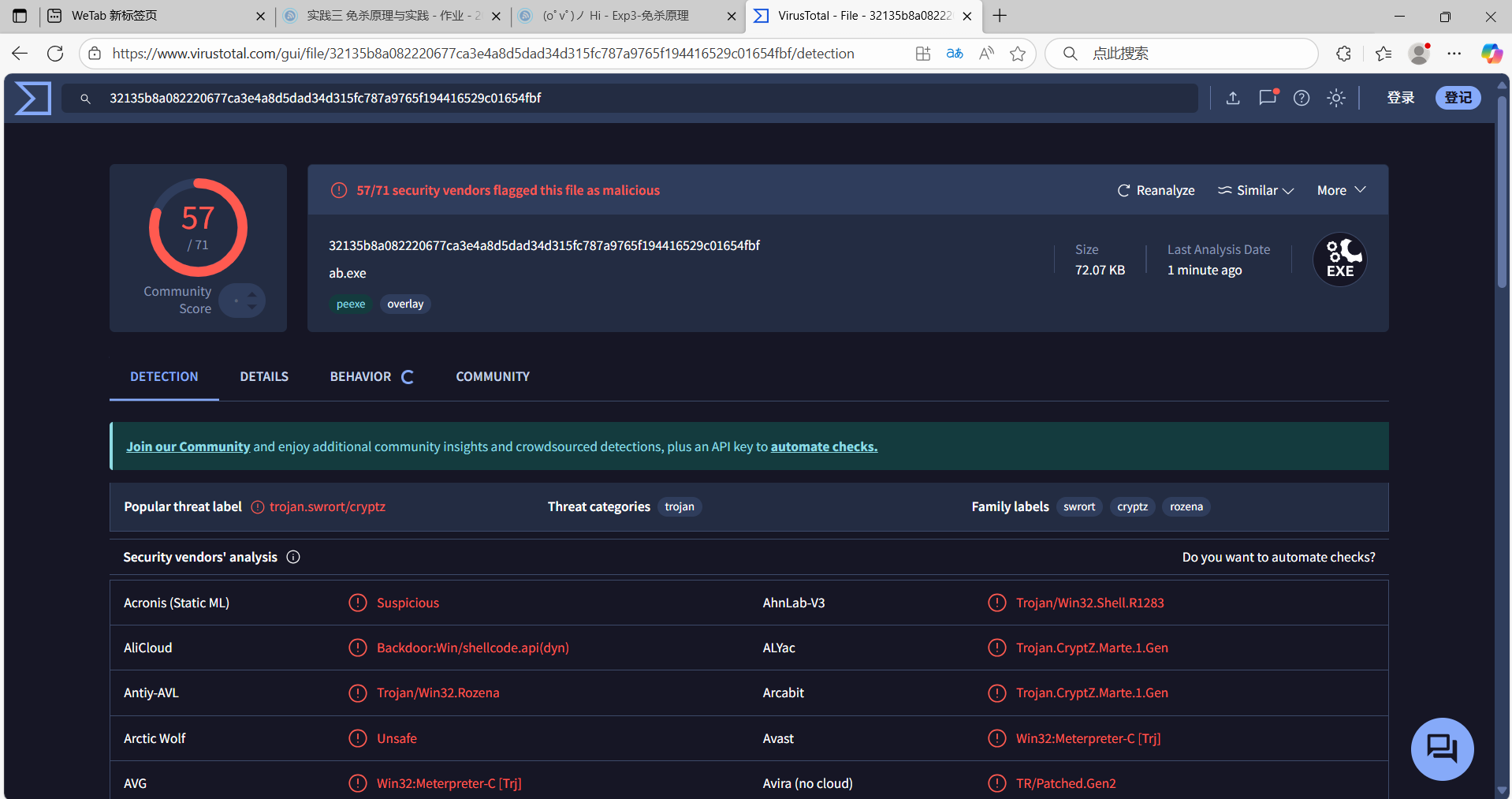Switch to the 实践三 免杀原理与实践 tab
The image size is (1512, 799).
tap(392, 16)
